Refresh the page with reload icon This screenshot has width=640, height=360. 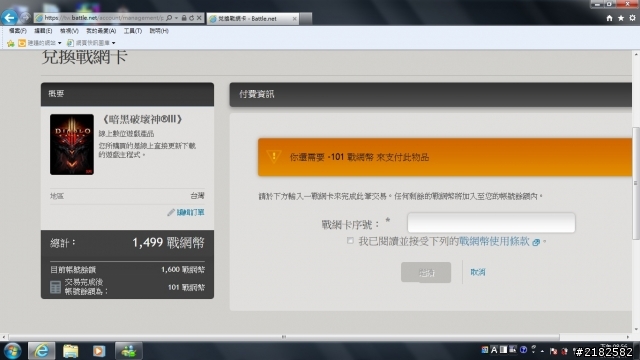click(191, 18)
